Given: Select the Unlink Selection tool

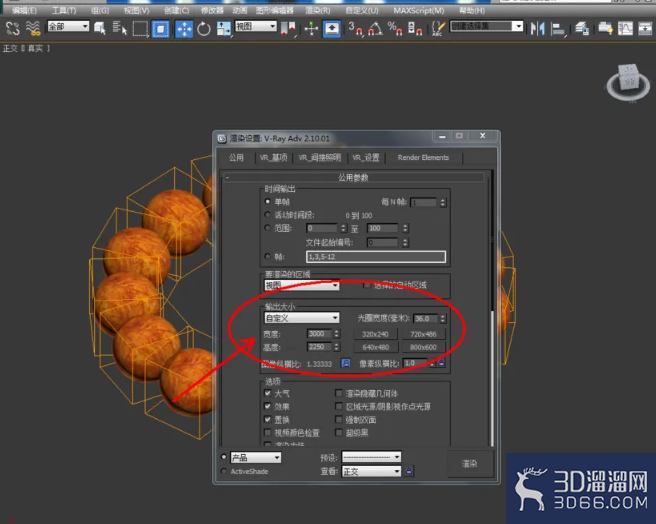Looking at the screenshot, I should click(x=13, y=28).
